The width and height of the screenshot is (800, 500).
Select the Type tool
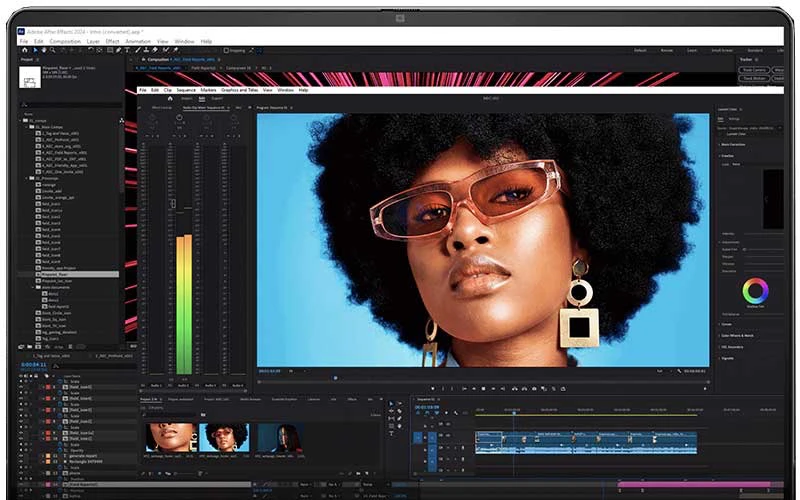[129, 50]
